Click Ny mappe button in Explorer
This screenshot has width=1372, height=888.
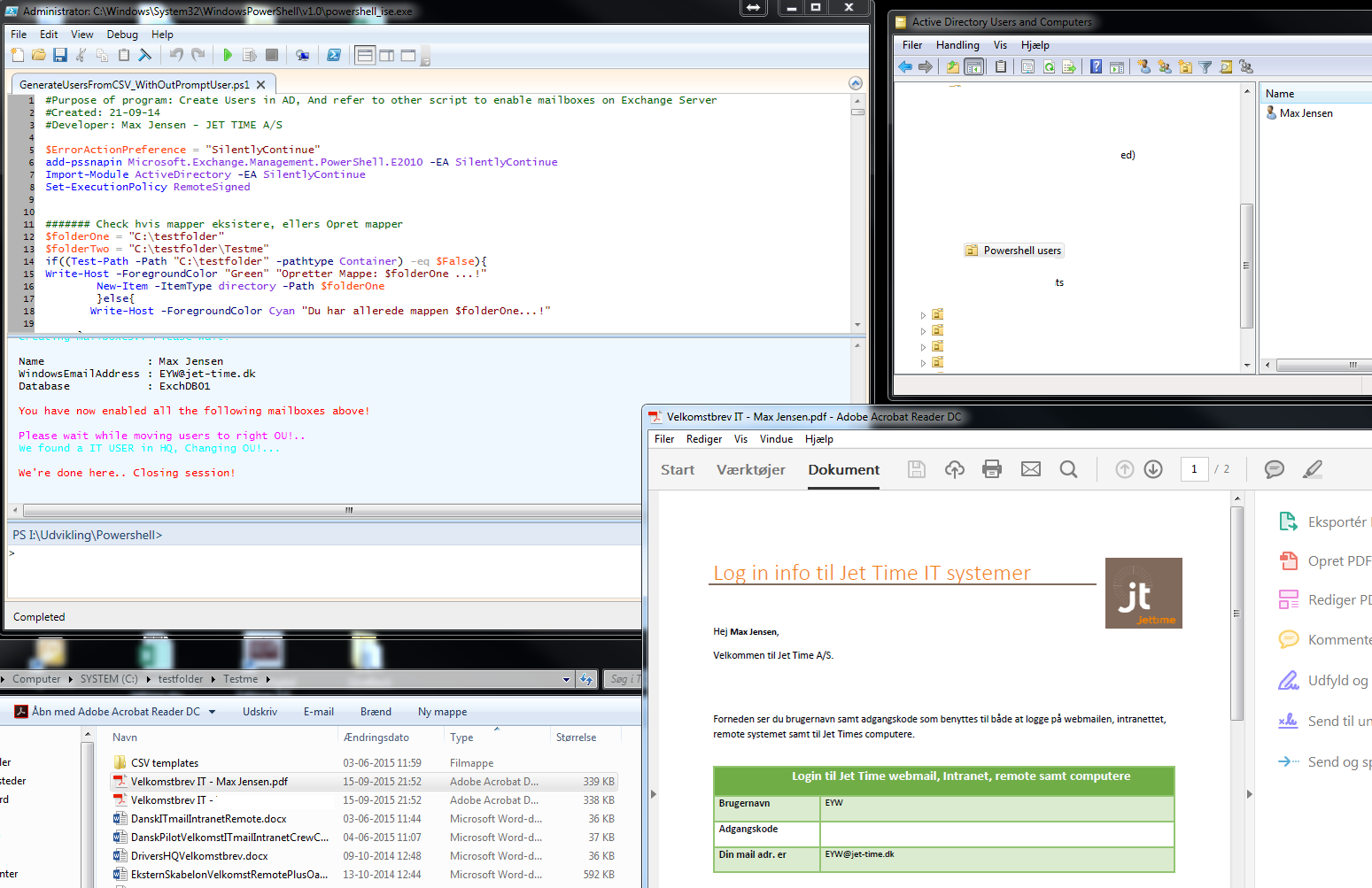442,712
